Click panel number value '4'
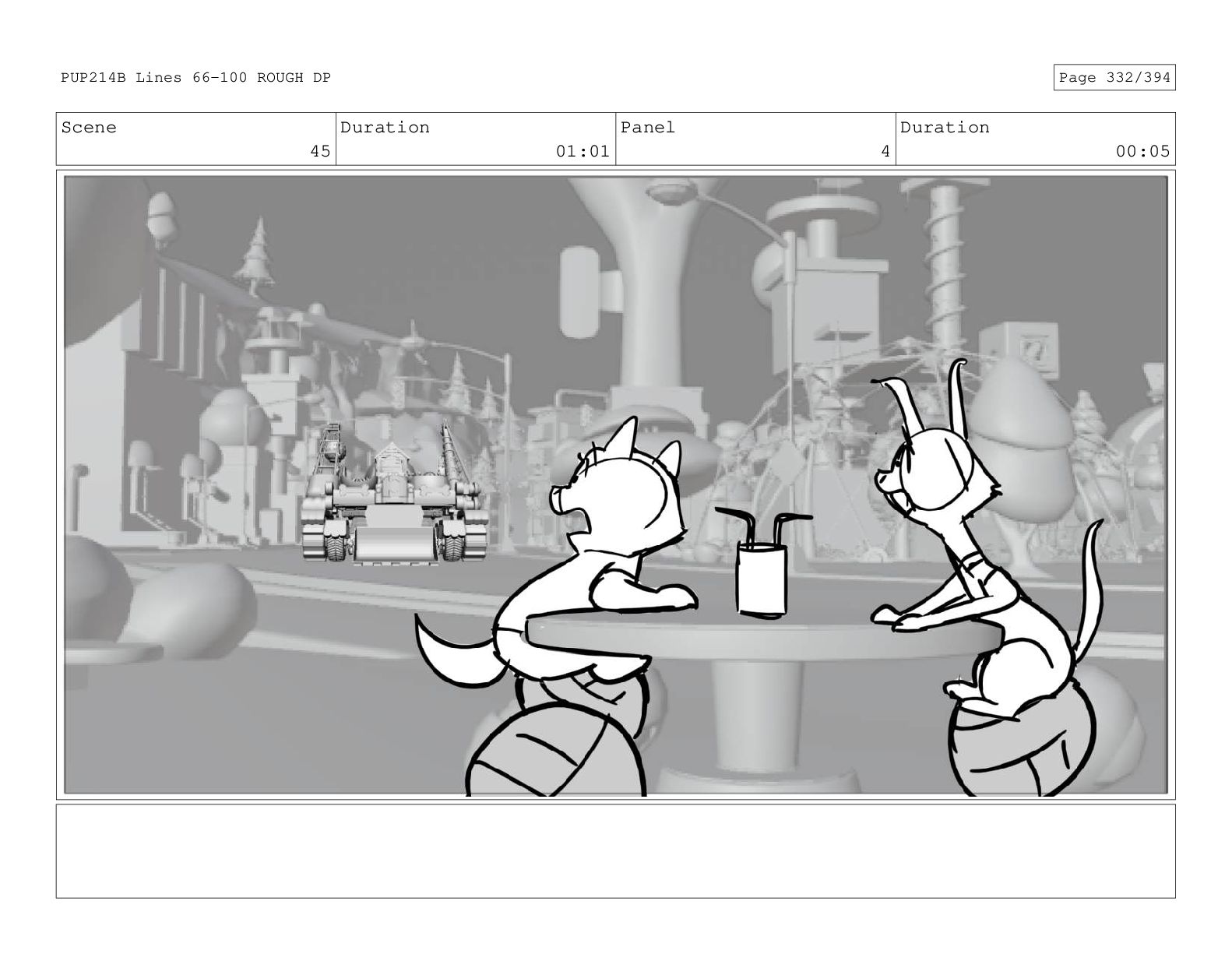The image size is (1232, 954). tap(885, 152)
